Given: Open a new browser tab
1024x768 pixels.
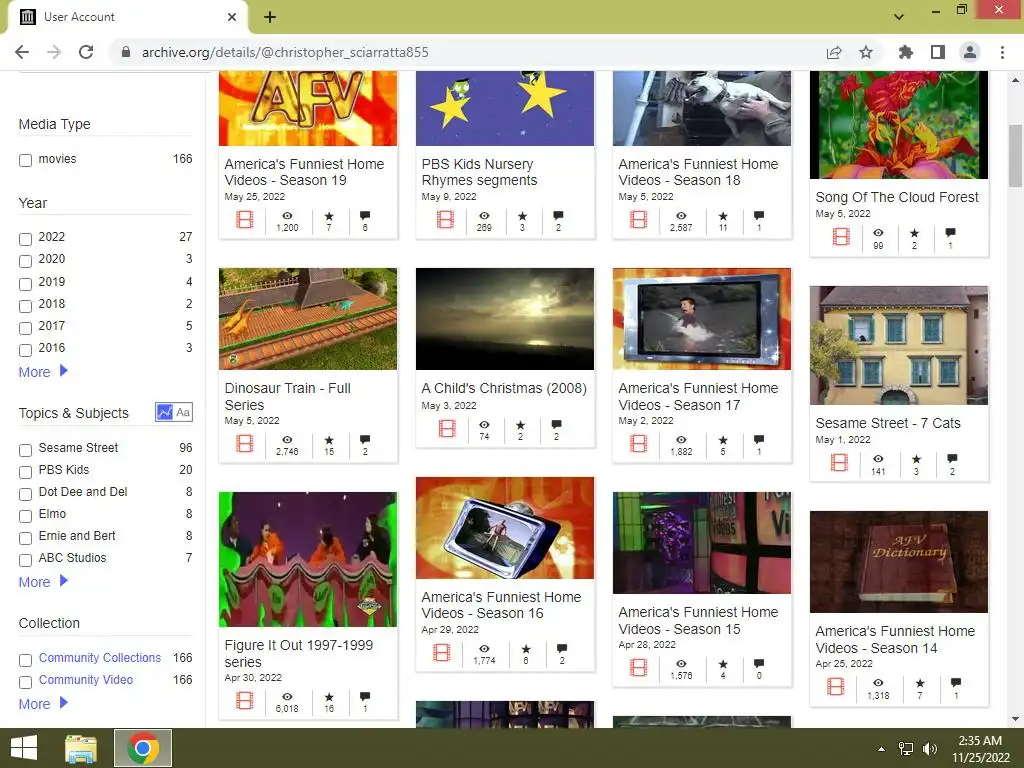Looking at the screenshot, I should (270, 17).
